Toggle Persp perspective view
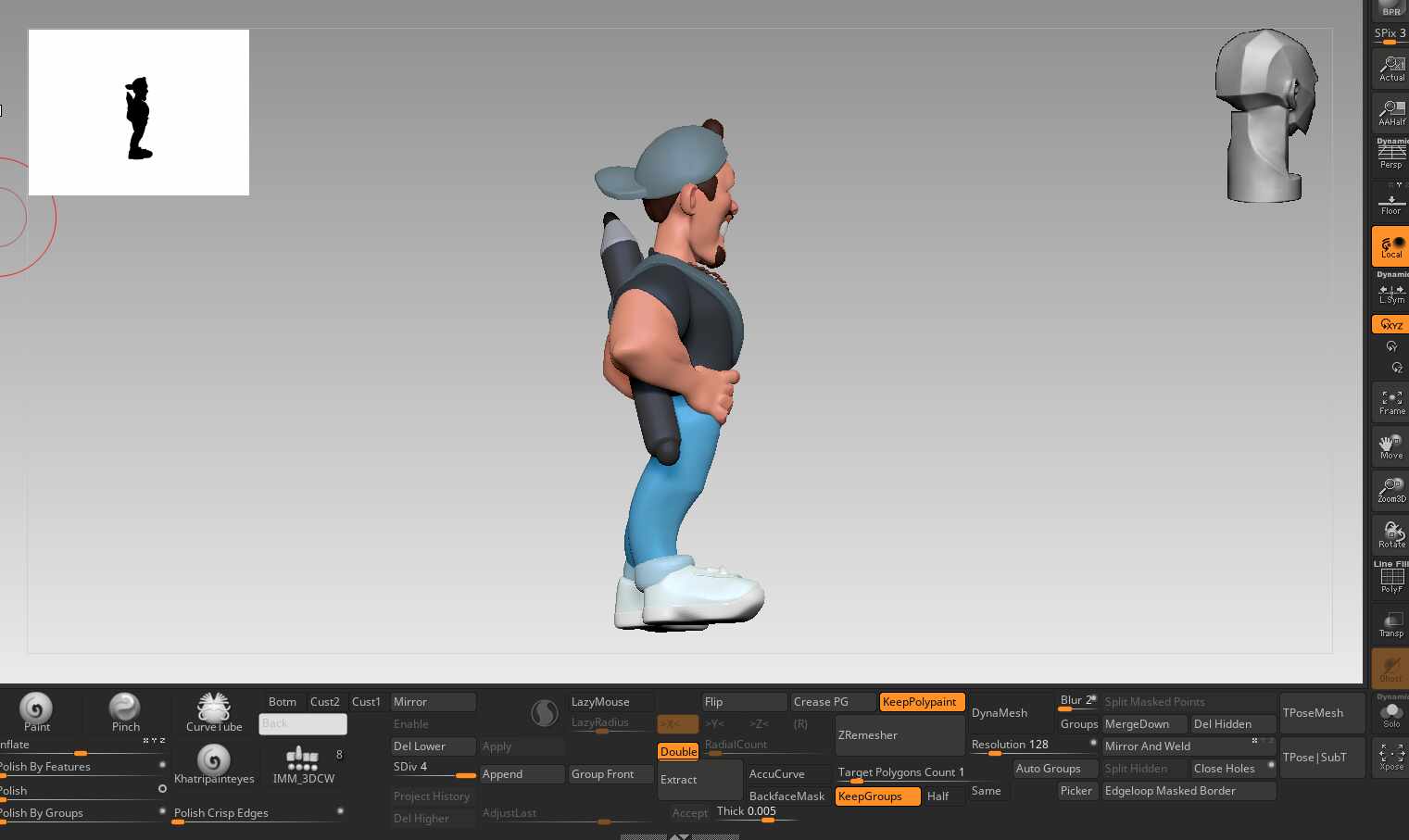This screenshot has height=840, width=1409. [1390, 154]
